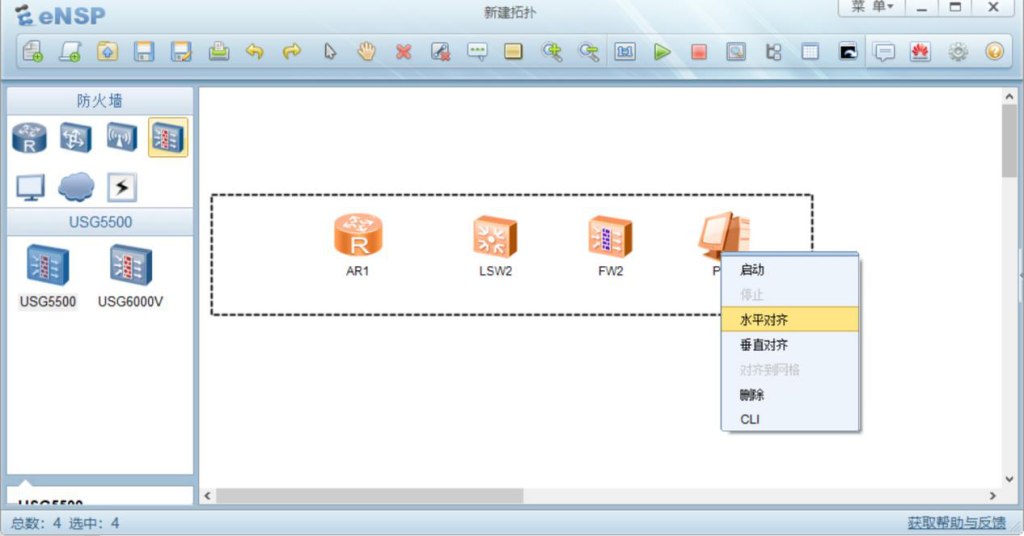Select the Switch device category
Screen dimensions: 1024x536
click(x=75, y=138)
